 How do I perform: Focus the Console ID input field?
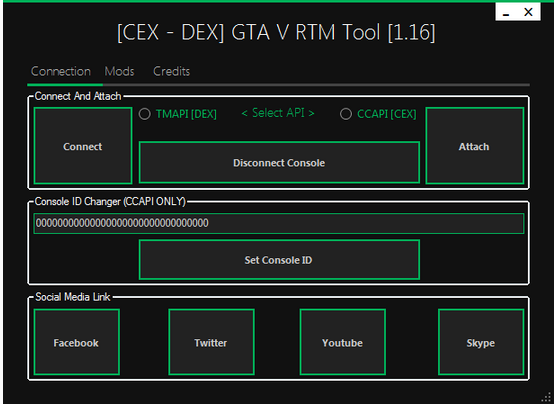279,223
